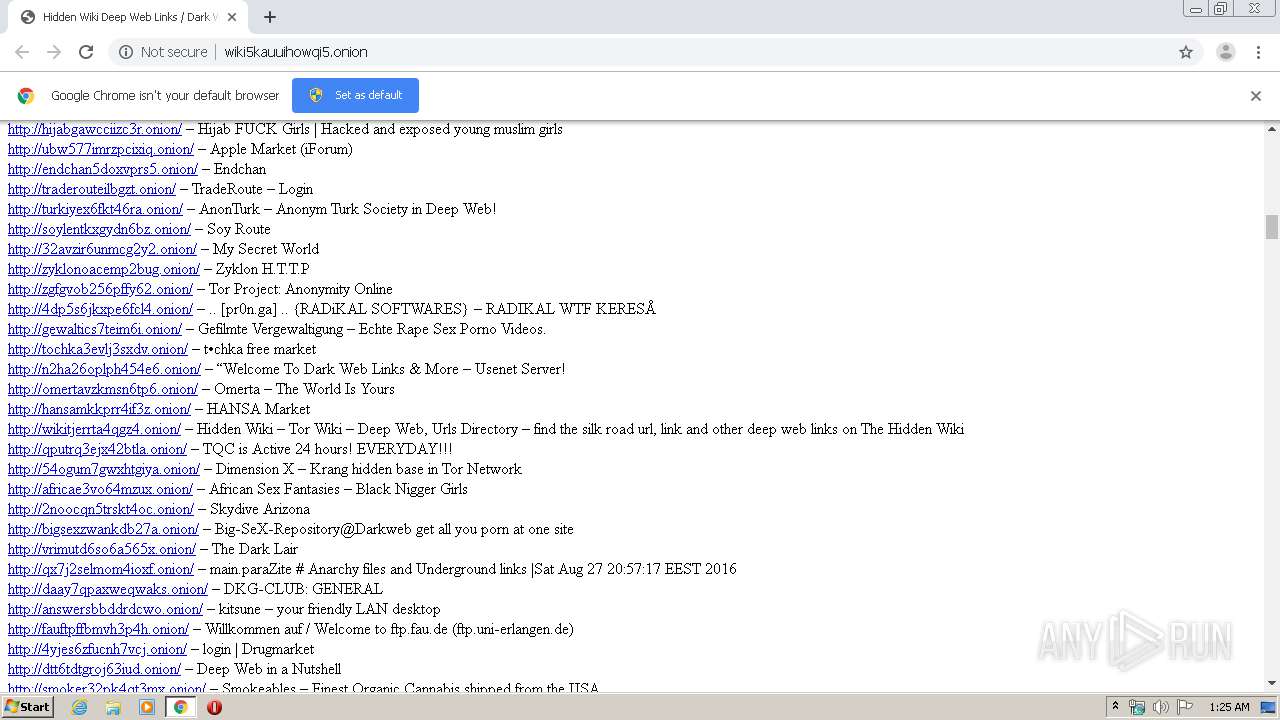Follow the 32avzir6unmcg2y2.onion link
The width and height of the screenshot is (1280, 720).
[x=102, y=249]
